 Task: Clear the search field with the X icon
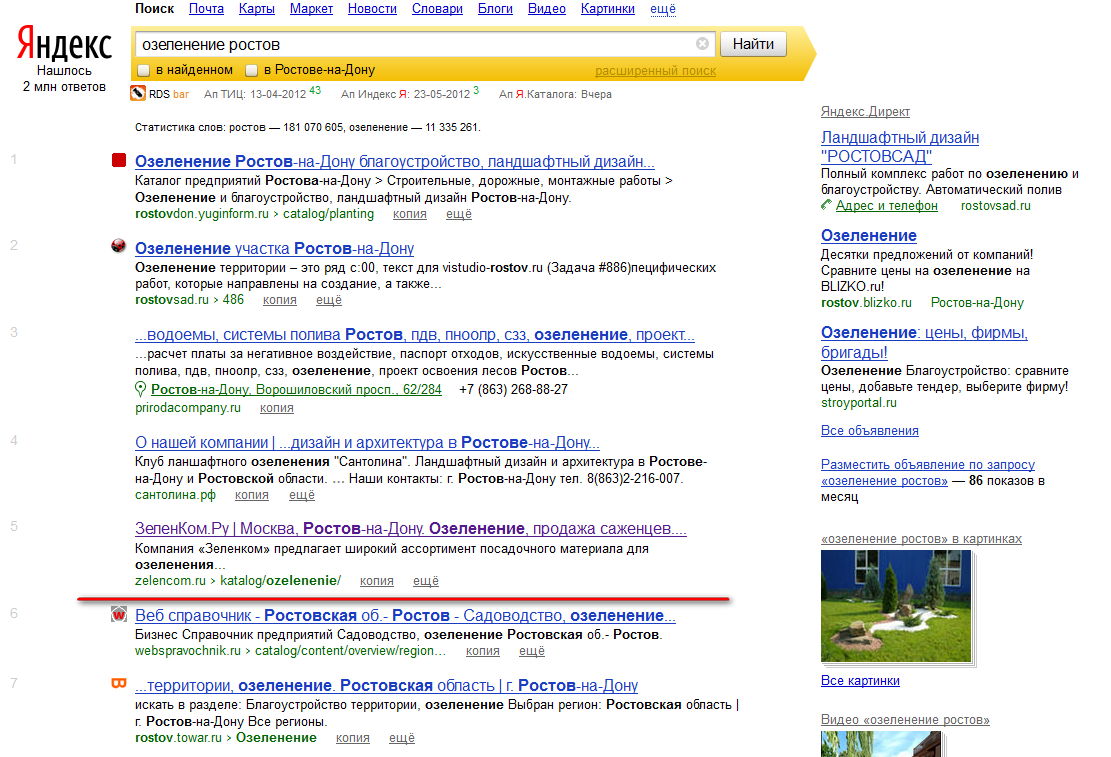click(702, 44)
